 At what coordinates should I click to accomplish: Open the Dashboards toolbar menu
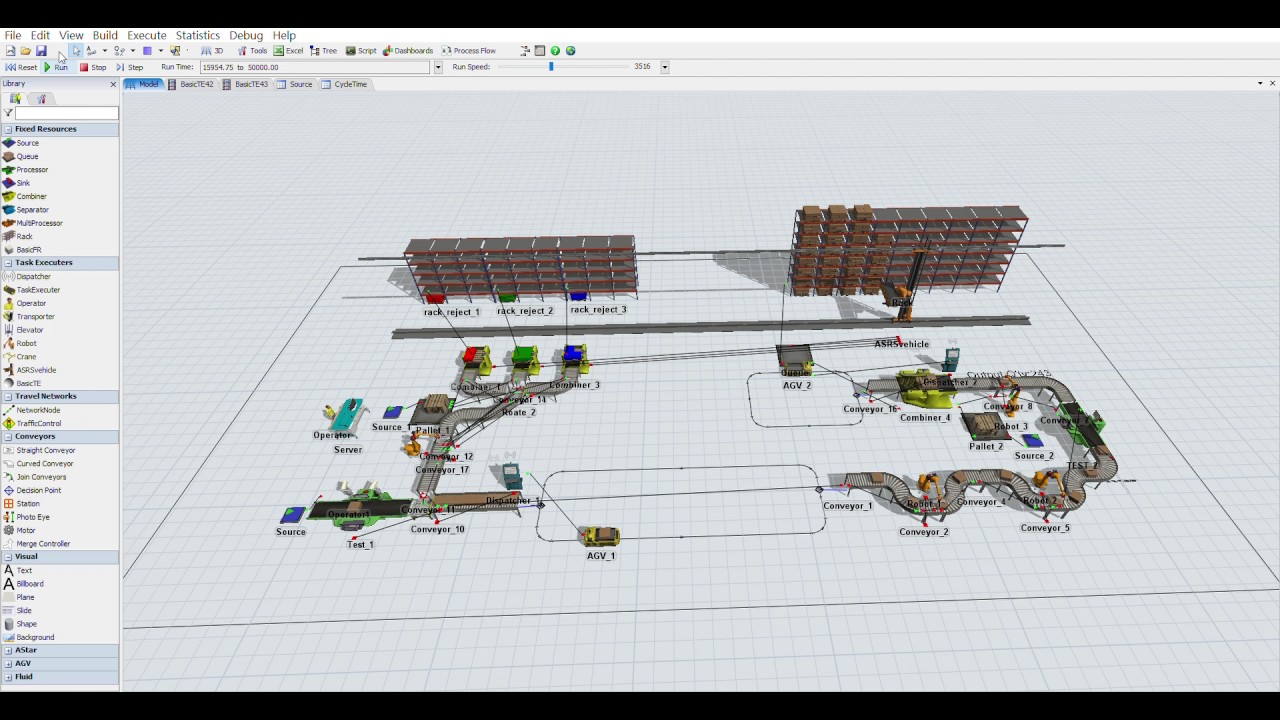pyautogui.click(x=408, y=51)
